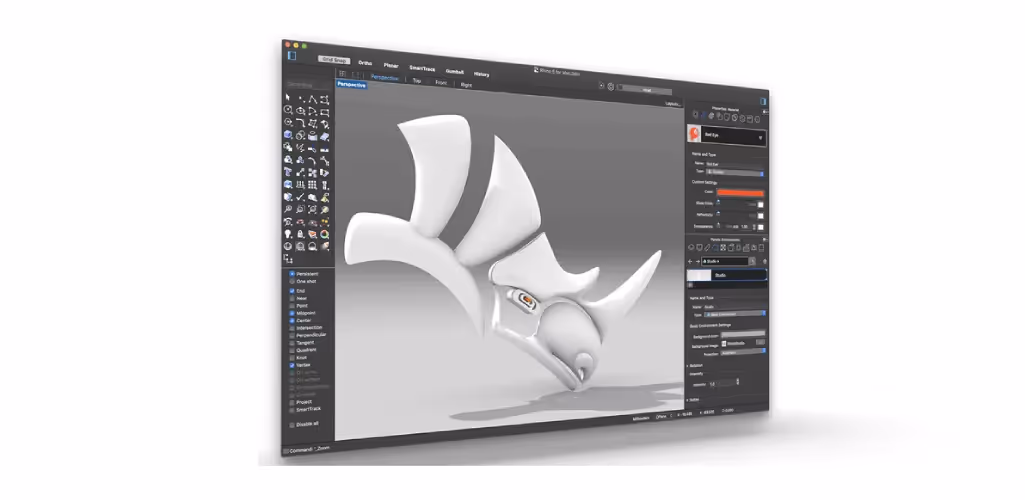Switch to the Front viewport tab
This screenshot has width=1025, height=500.
pos(441,82)
